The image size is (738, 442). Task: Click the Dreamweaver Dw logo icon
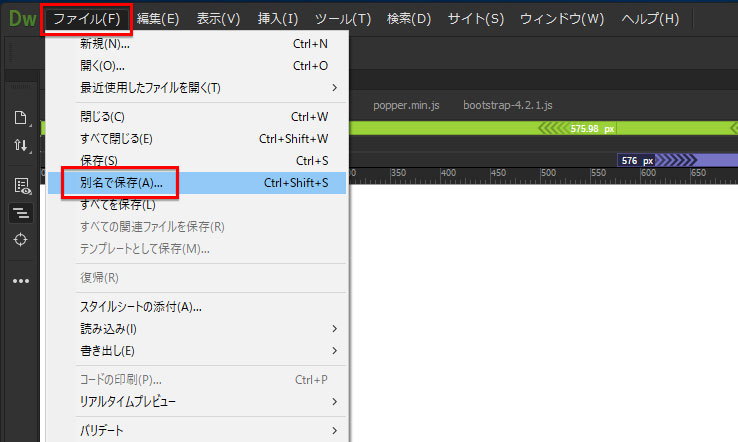pyautogui.click(x=20, y=18)
